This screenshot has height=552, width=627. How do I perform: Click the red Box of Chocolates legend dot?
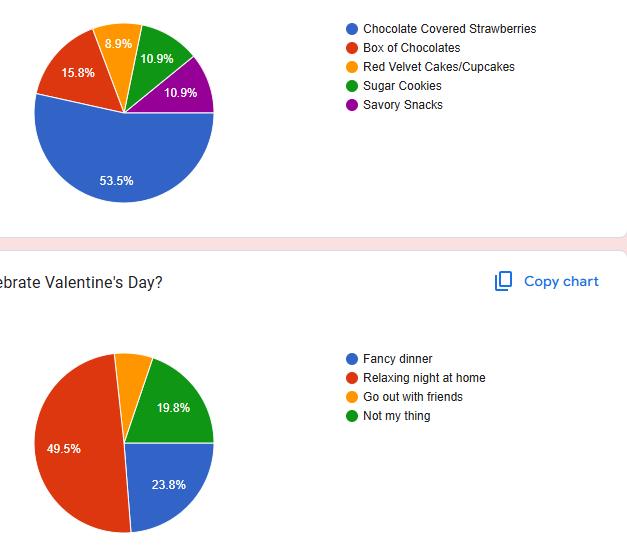point(352,48)
